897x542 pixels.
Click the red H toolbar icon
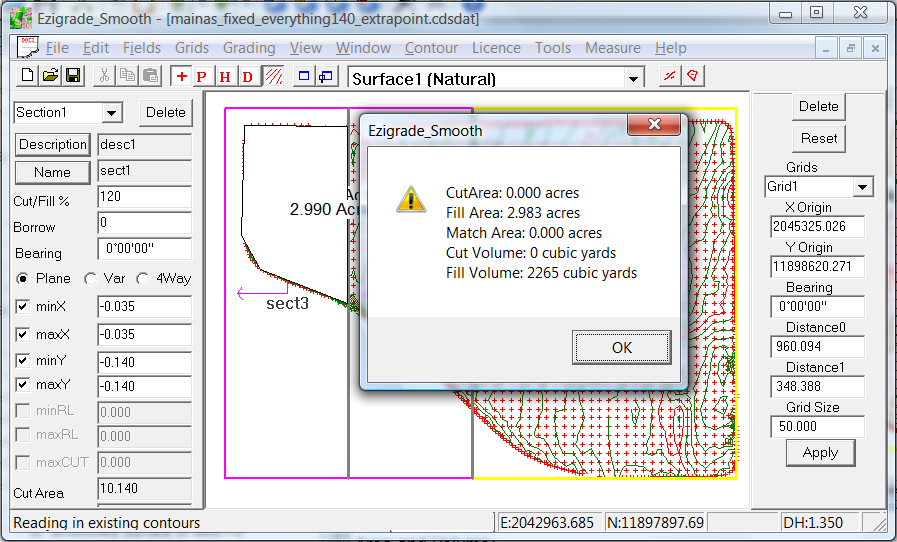click(x=225, y=77)
